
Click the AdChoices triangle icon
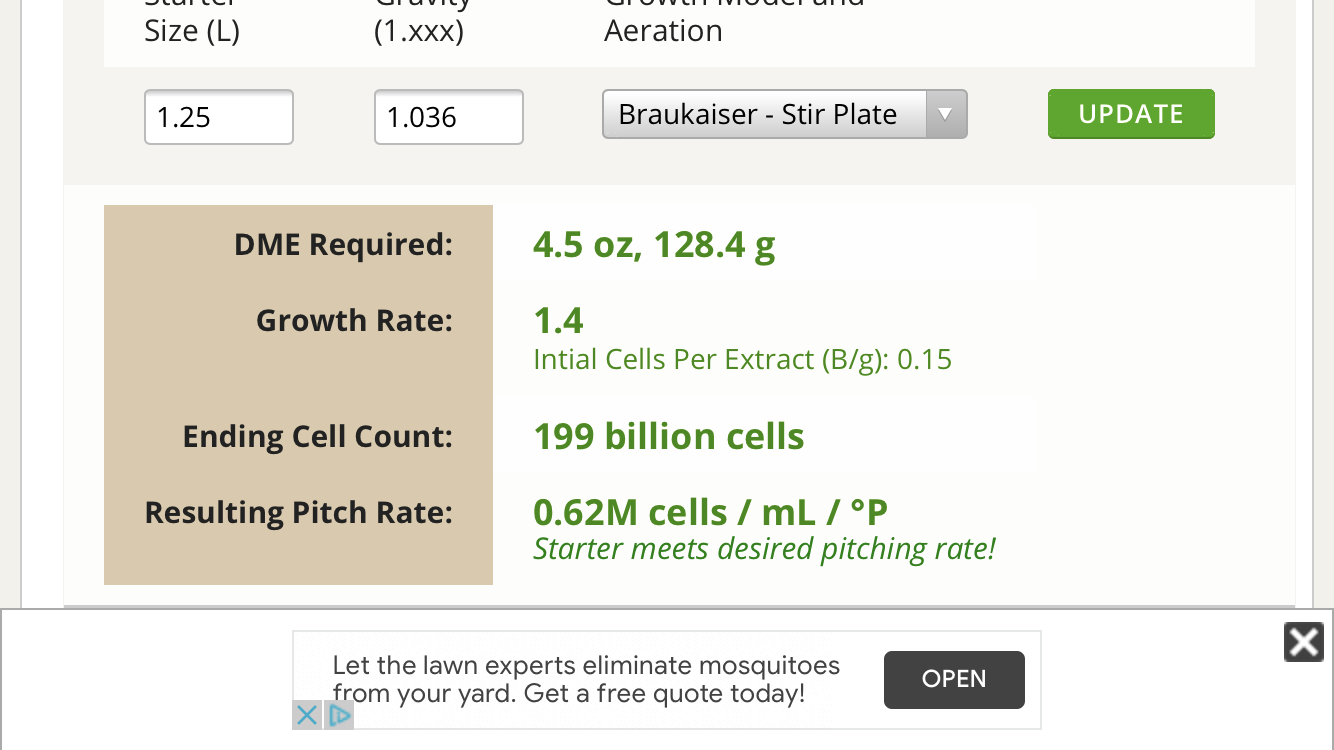pyautogui.click(x=340, y=715)
